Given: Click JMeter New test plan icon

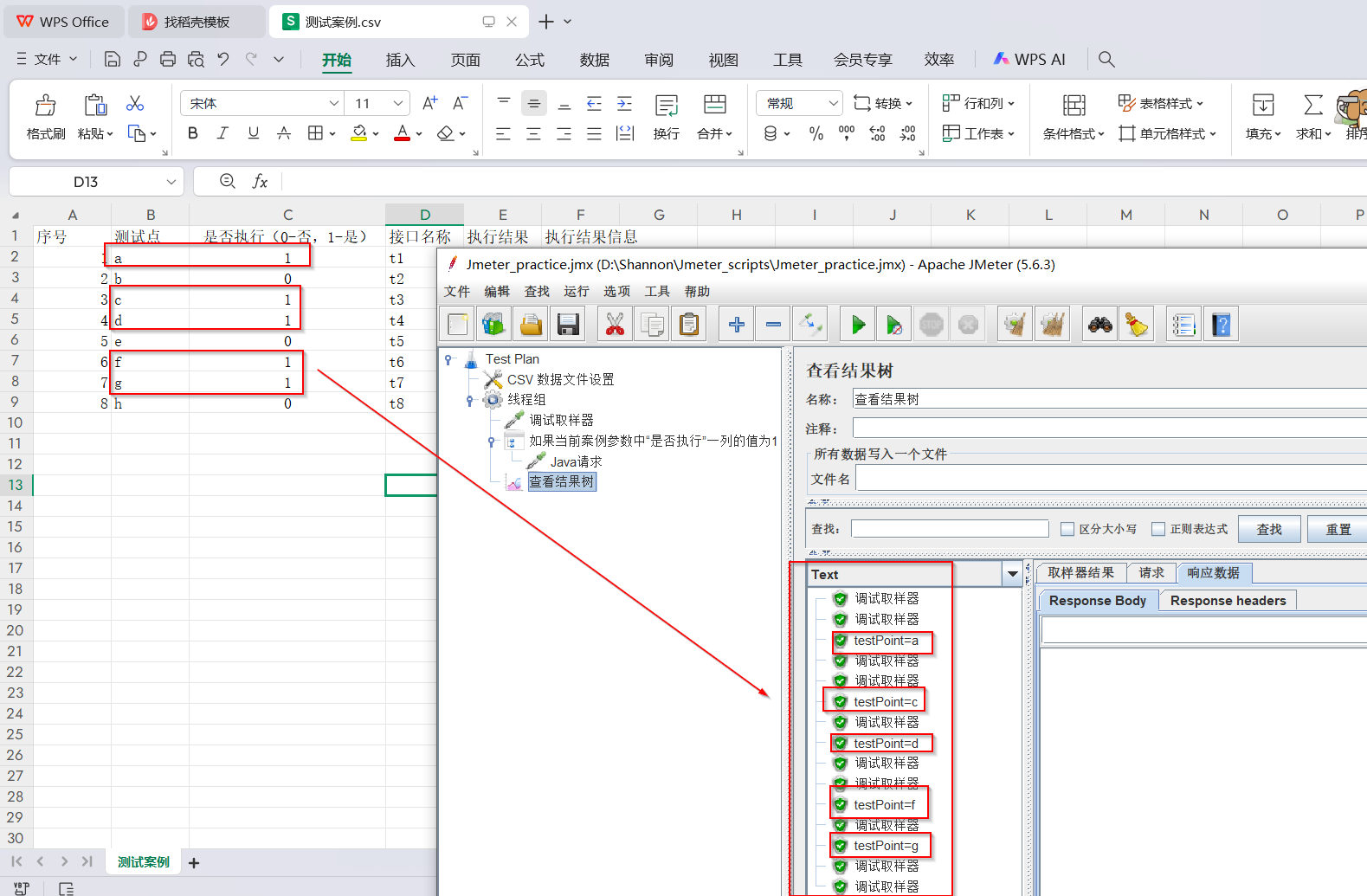Looking at the screenshot, I should 457,325.
